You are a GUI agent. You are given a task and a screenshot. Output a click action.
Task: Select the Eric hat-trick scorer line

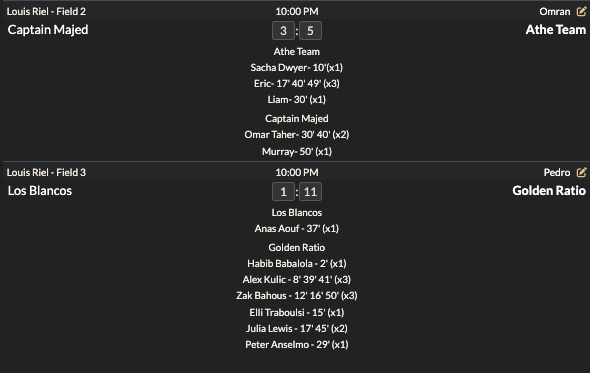click(297, 84)
